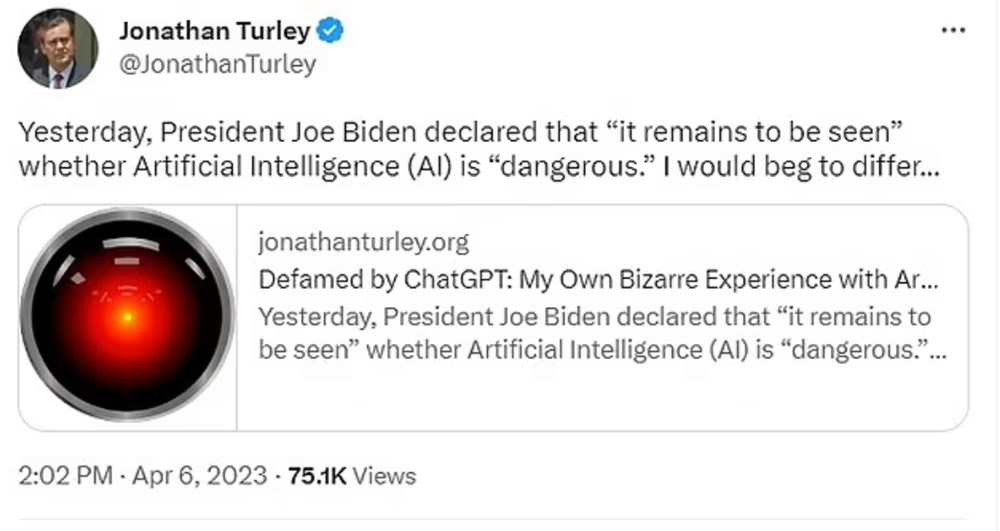Click the glowing red center of the lens image
Screen dimensions: 1000x531
pos(127,317)
